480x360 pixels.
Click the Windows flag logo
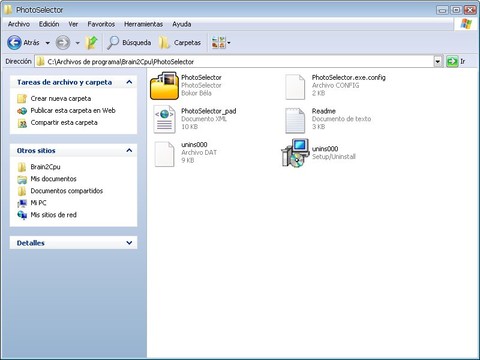pyautogui.click(x=466, y=24)
